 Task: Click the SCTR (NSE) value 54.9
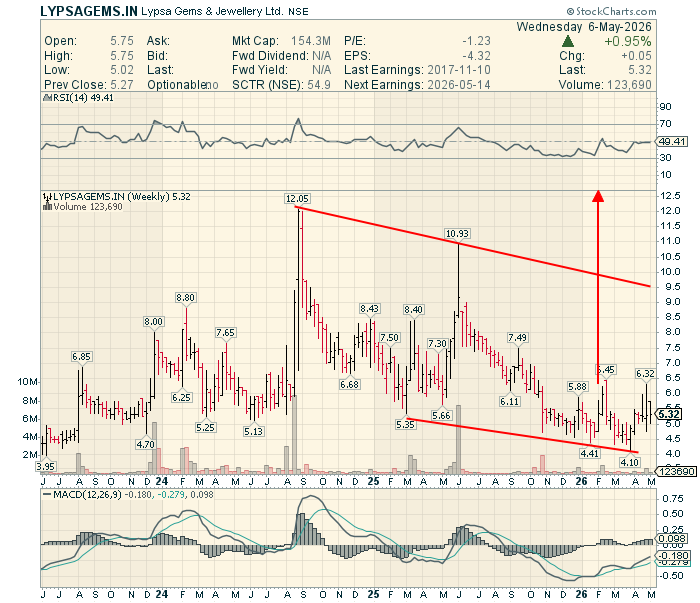(319, 85)
